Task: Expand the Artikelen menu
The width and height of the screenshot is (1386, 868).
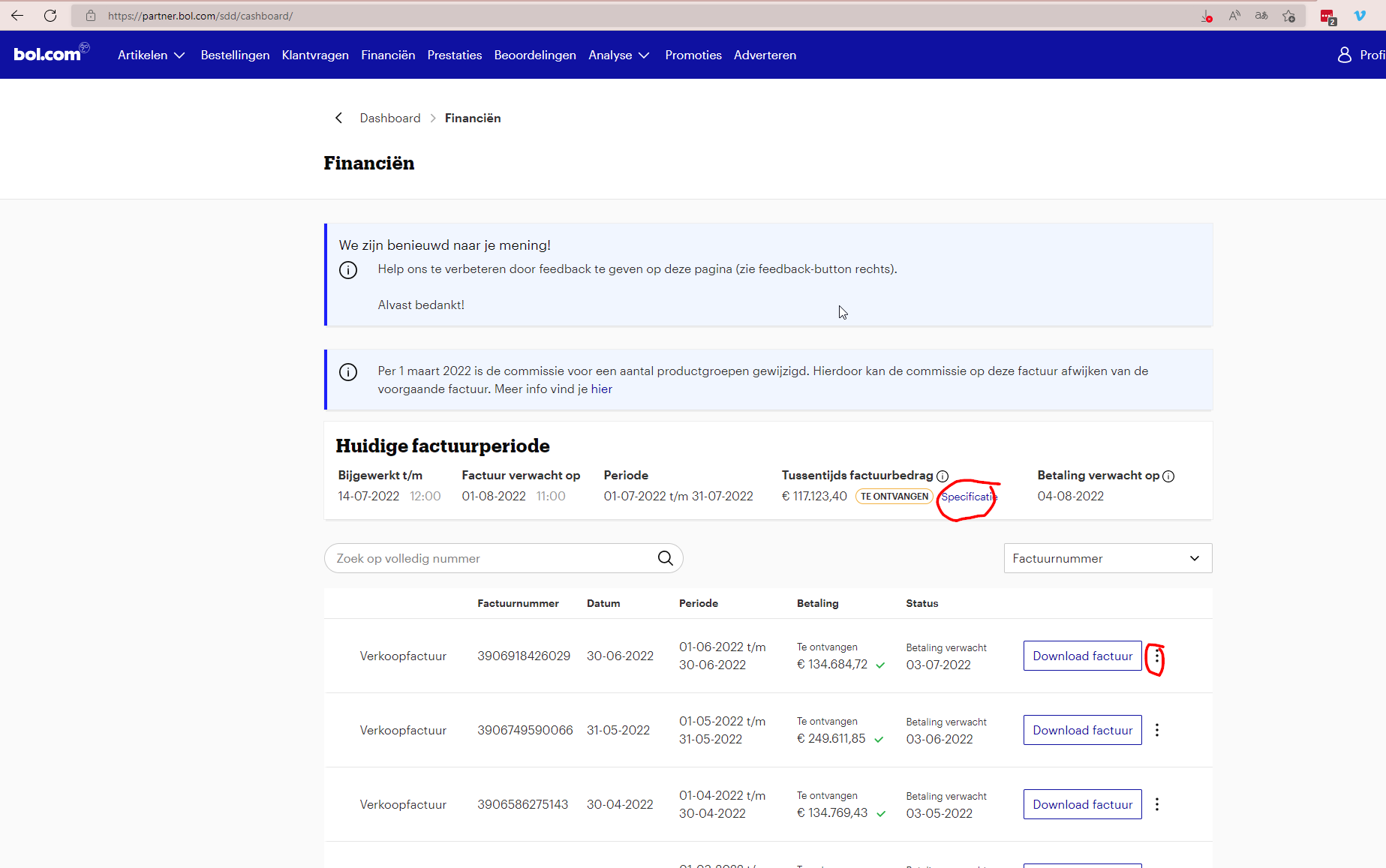Action: 151,55
